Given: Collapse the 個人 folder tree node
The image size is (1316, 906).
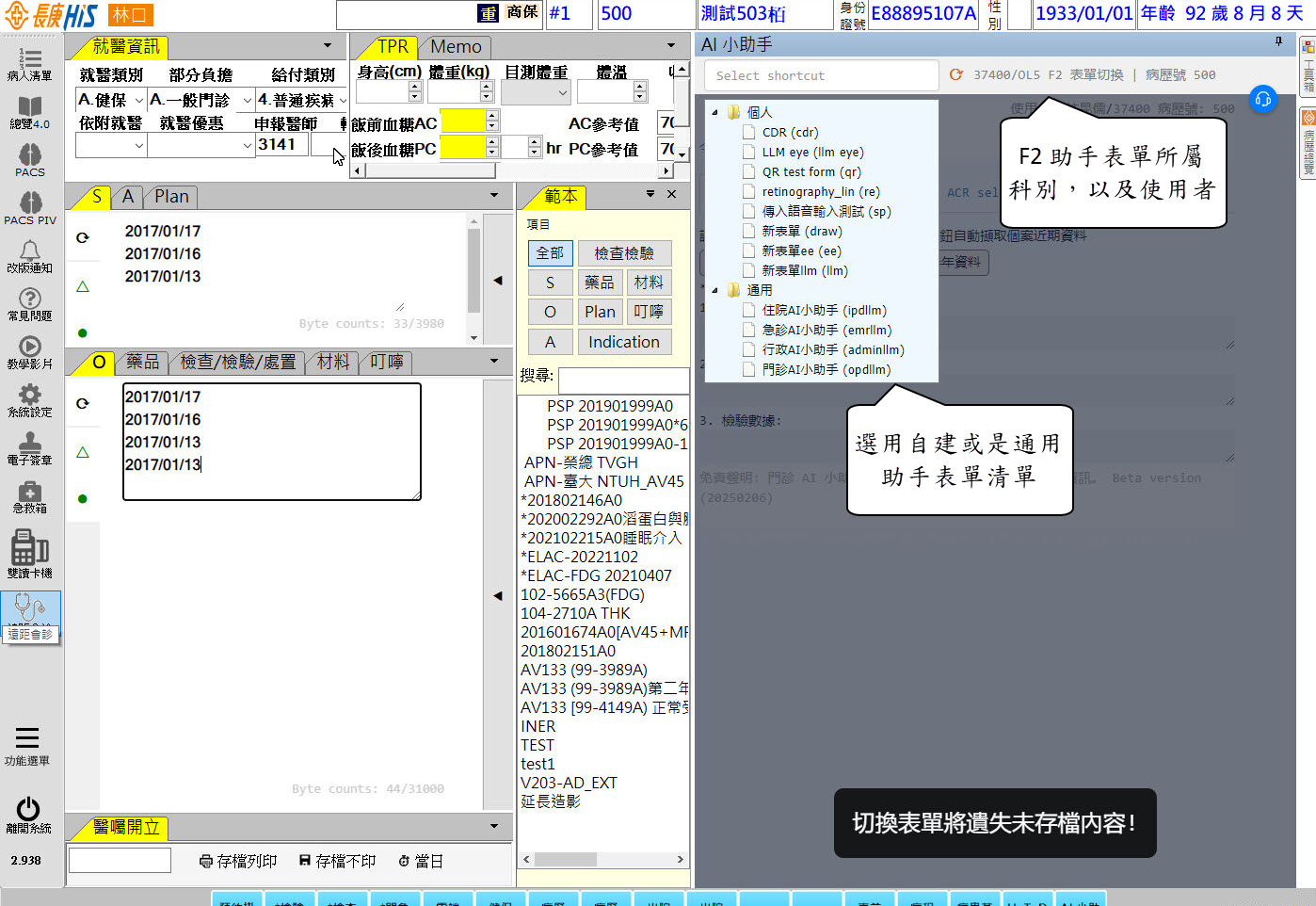Looking at the screenshot, I should [x=715, y=112].
